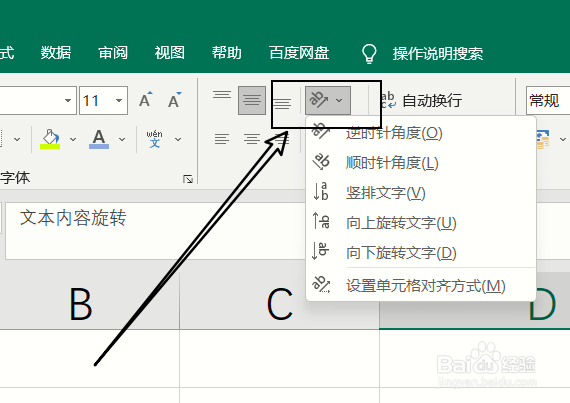Screen dimensions: 570x403
Task: Expand the orientation dropdown arrow
Action: coord(339,100)
